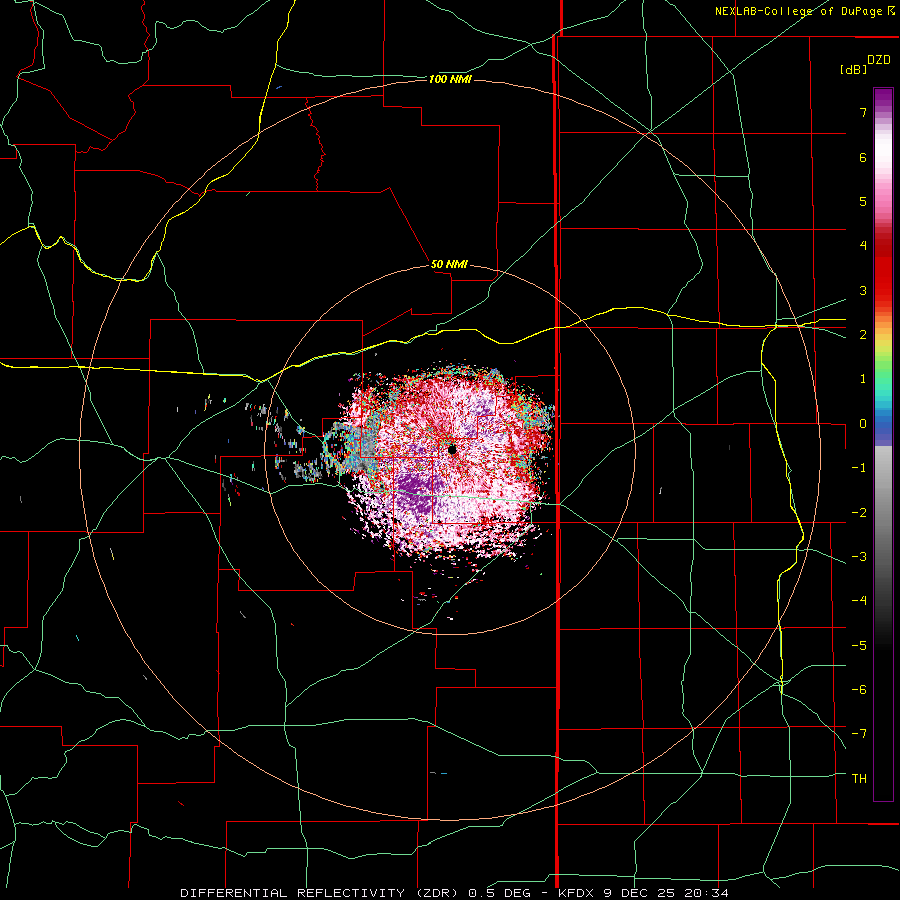Click the '-5' value on the color scale

coord(859,646)
